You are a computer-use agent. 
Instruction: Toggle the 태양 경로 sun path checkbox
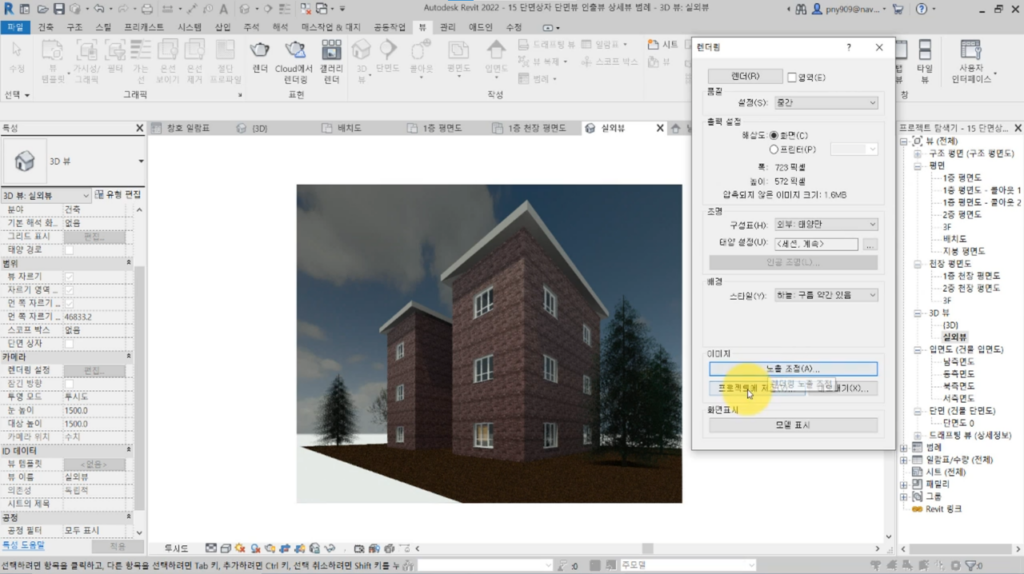[69, 249]
